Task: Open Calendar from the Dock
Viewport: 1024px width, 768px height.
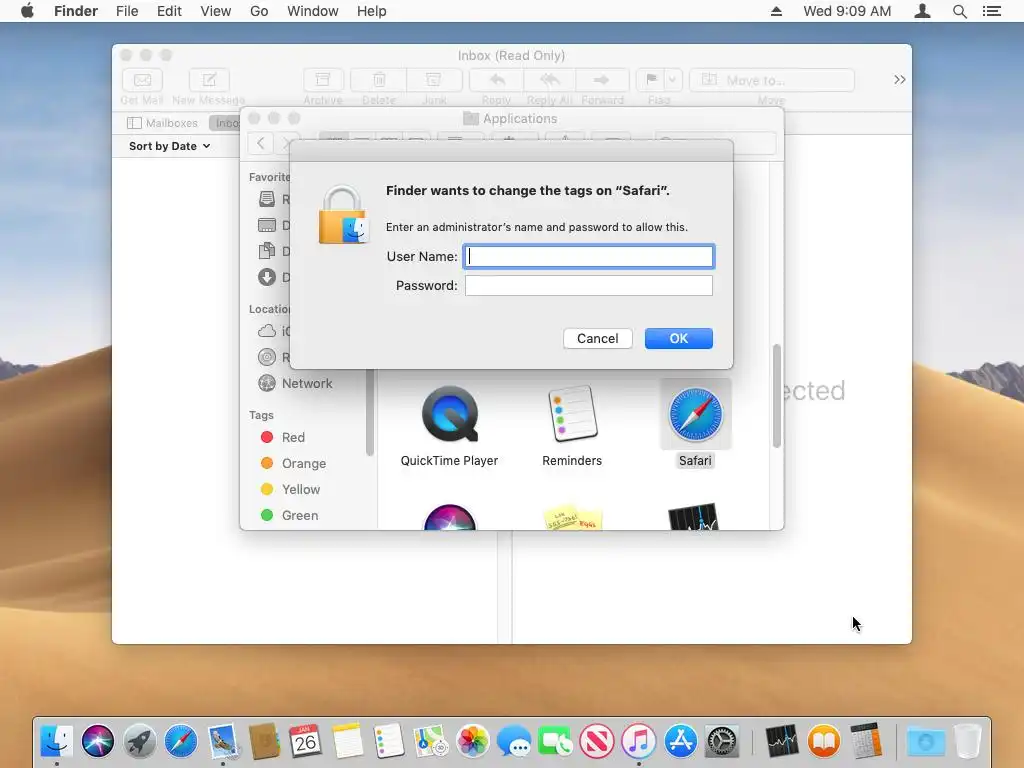Action: tap(305, 741)
